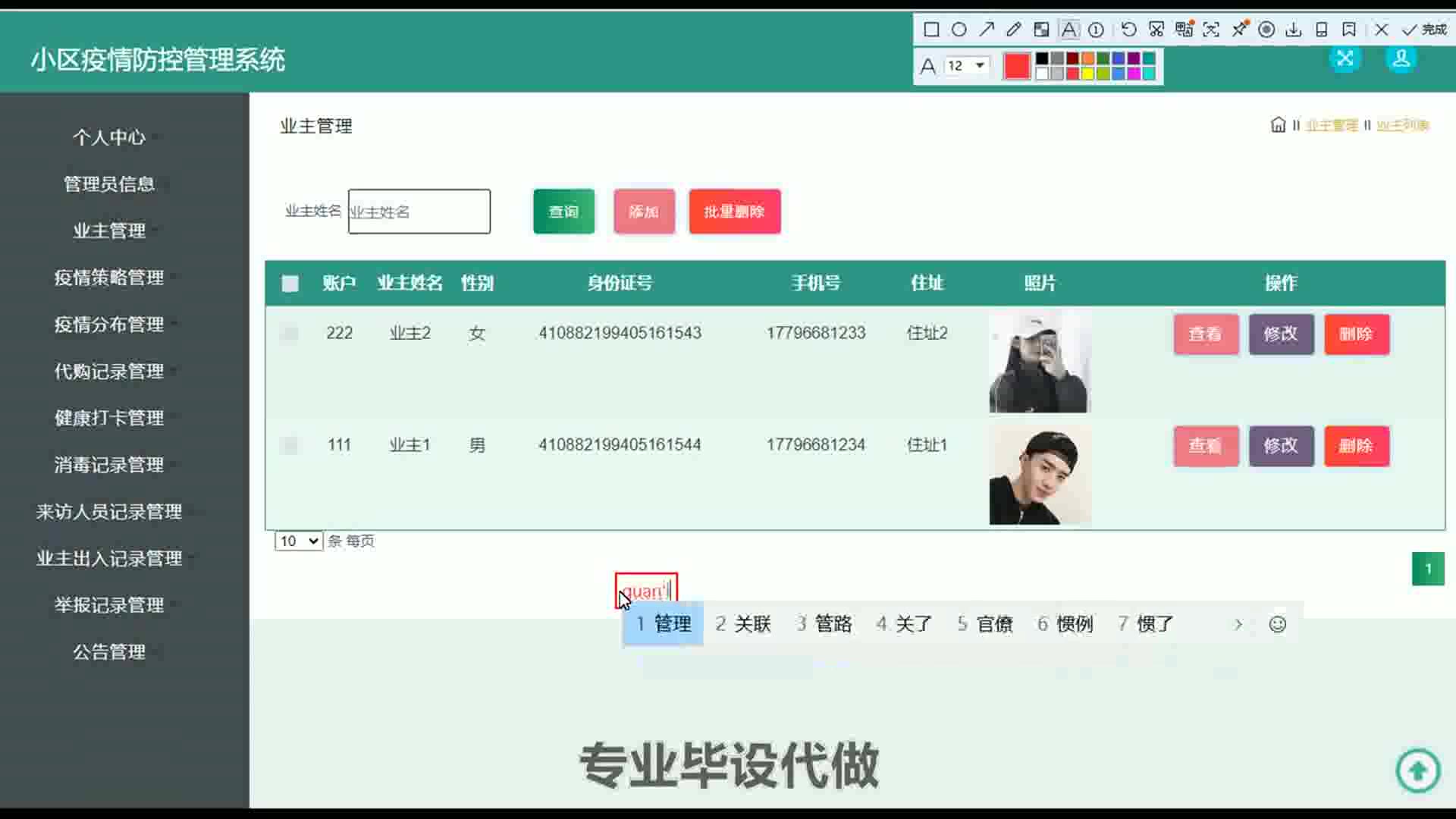Click the user profile avatar icon
The image size is (1456, 819).
pos(1401,59)
